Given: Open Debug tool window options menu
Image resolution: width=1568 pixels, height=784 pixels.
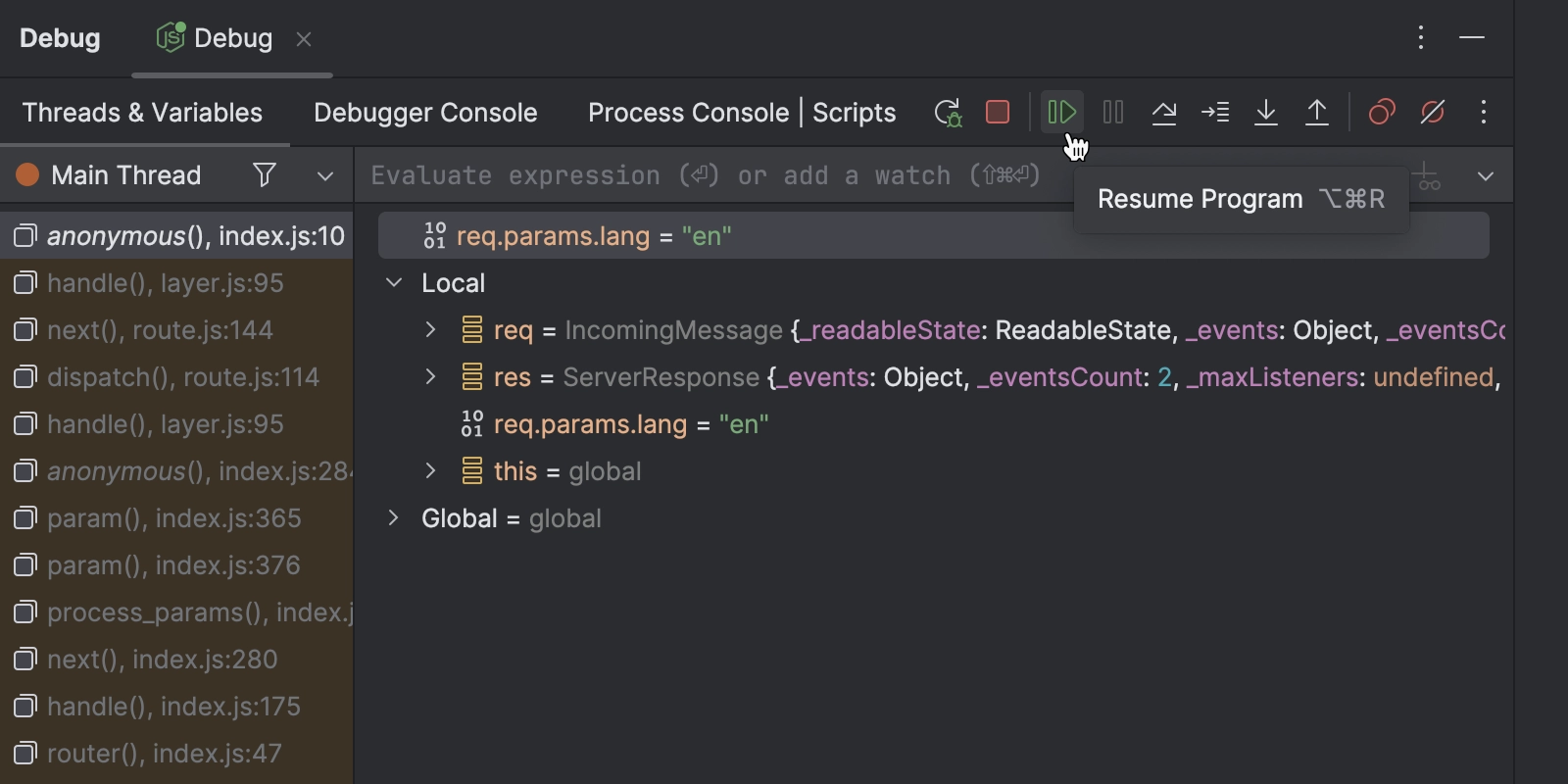Looking at the screenshot, I should [x=1421, y=38].
